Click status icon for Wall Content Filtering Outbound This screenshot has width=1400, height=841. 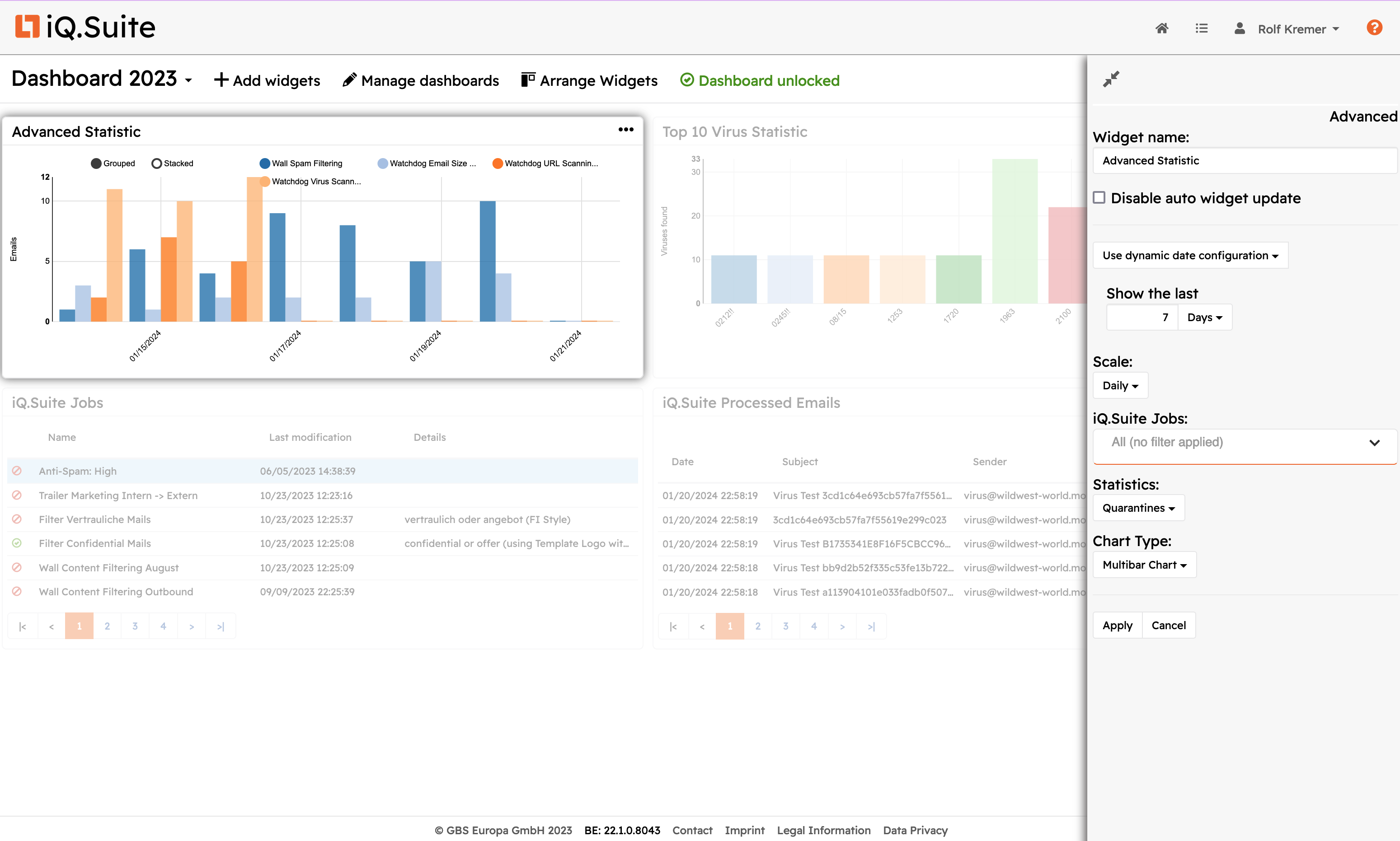(17, 591)
